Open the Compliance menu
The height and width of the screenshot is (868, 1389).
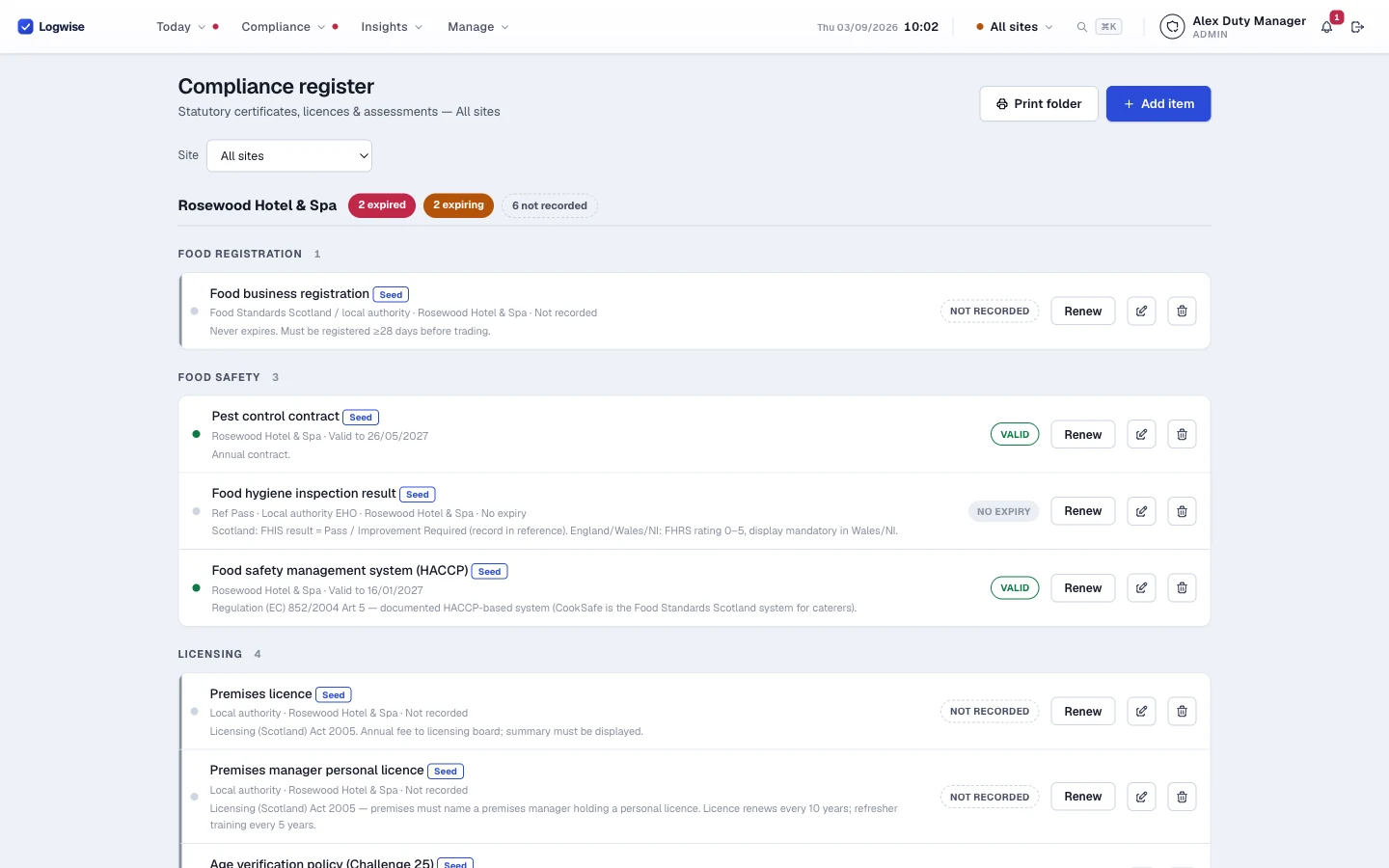[283, 27]
